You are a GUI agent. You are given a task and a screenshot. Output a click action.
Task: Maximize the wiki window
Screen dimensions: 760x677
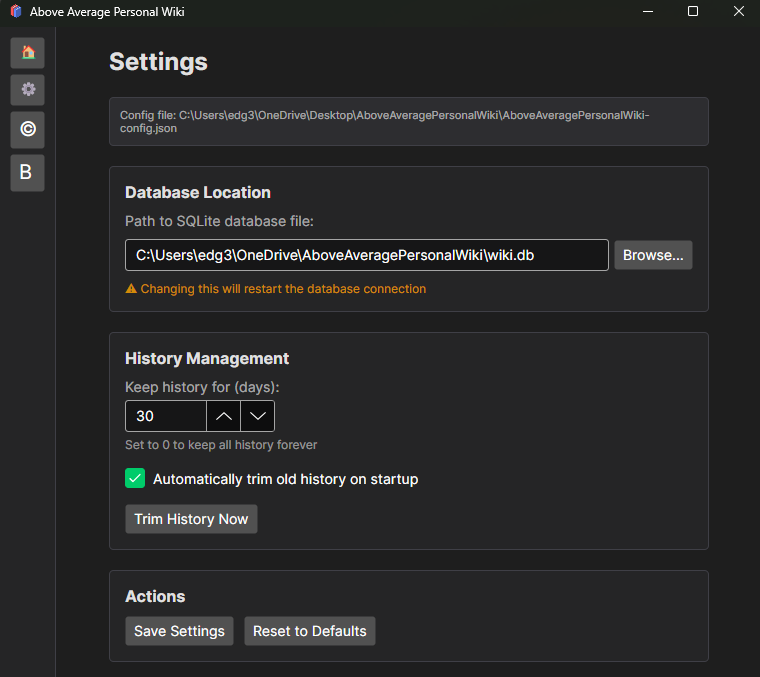pyautogui.click(x=693, y=11)
